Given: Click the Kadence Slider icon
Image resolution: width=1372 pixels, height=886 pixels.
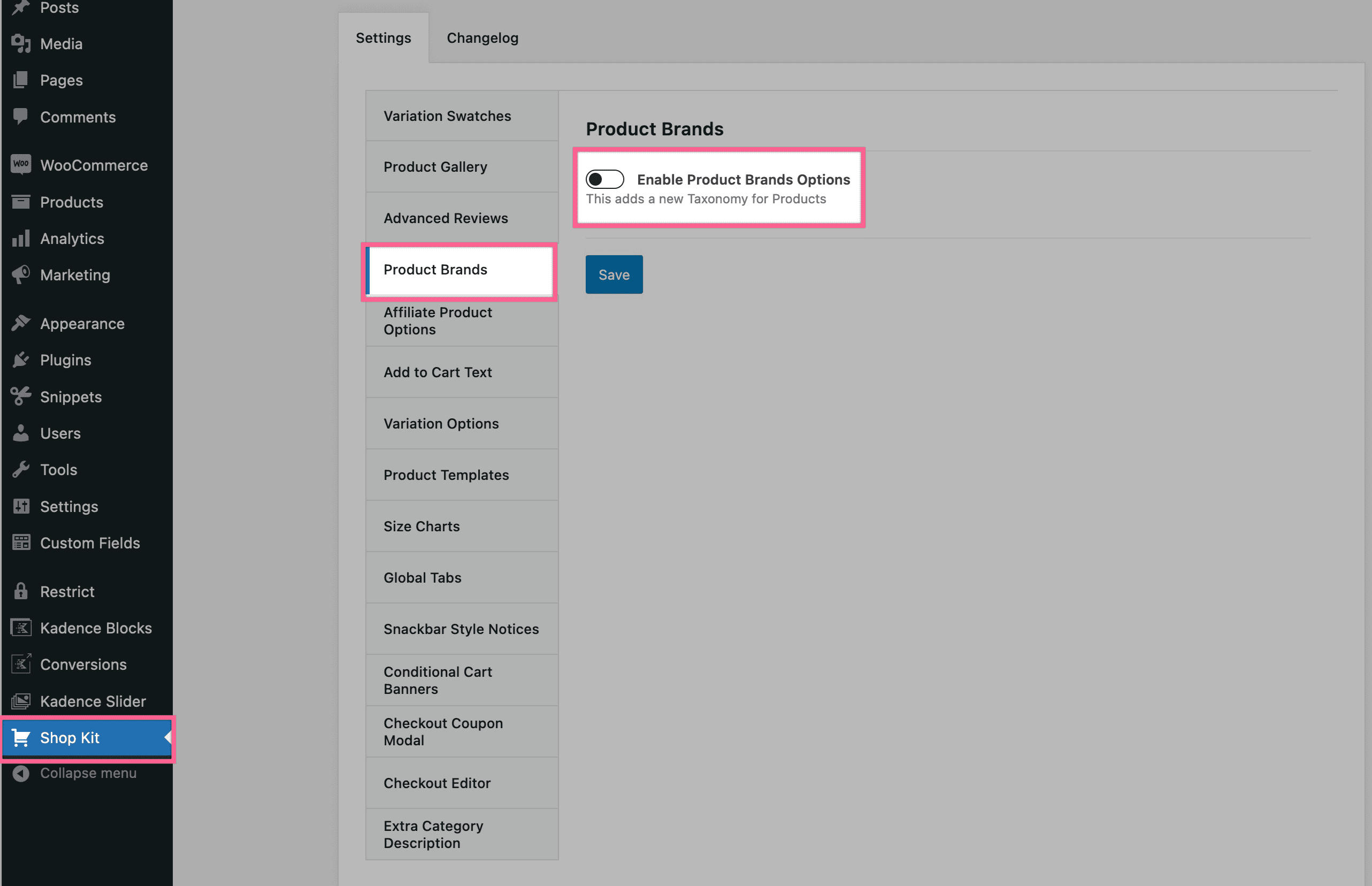Looking at the screenshot, I should [21, 701].
